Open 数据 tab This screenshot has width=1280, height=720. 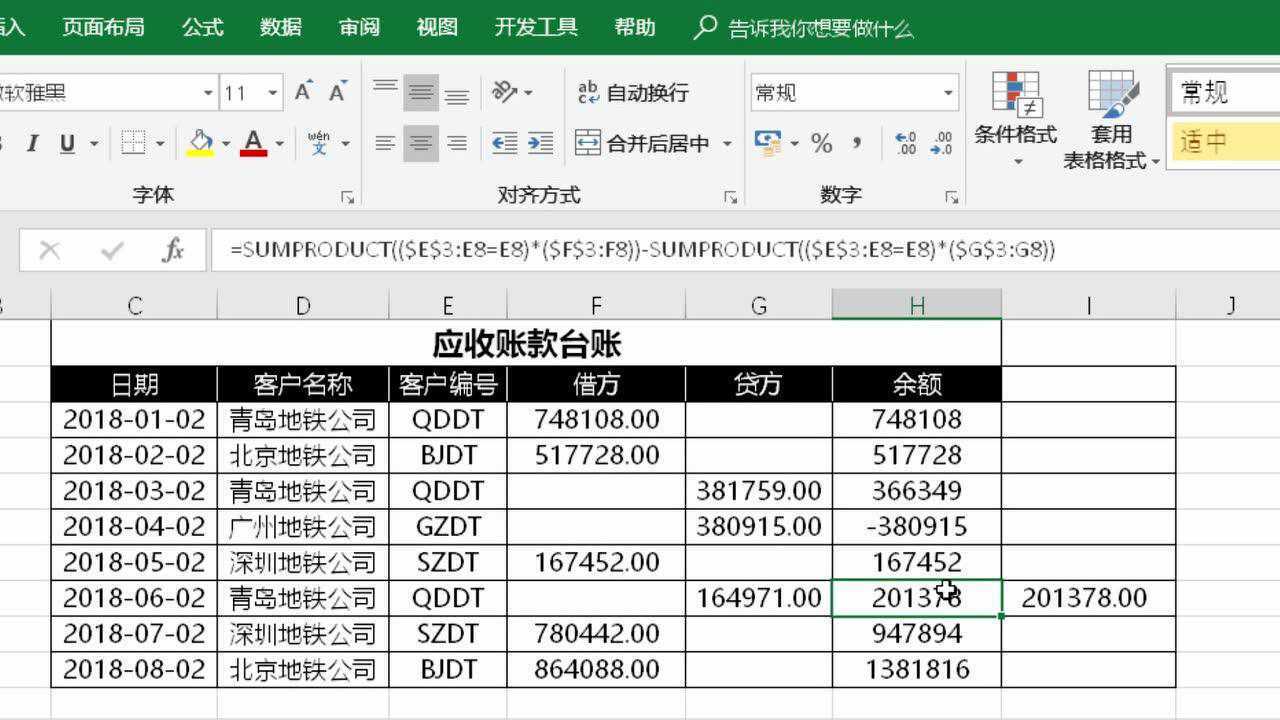pyautogui.click(x=281, y=27)
